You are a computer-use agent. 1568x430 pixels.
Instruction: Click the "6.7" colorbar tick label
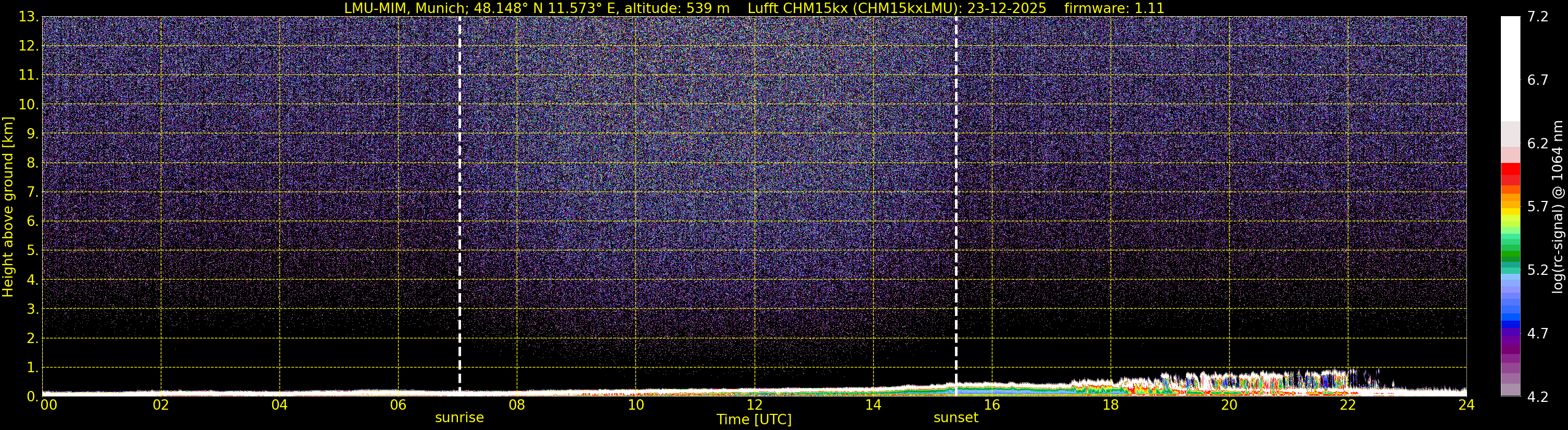click(1538, 80)
